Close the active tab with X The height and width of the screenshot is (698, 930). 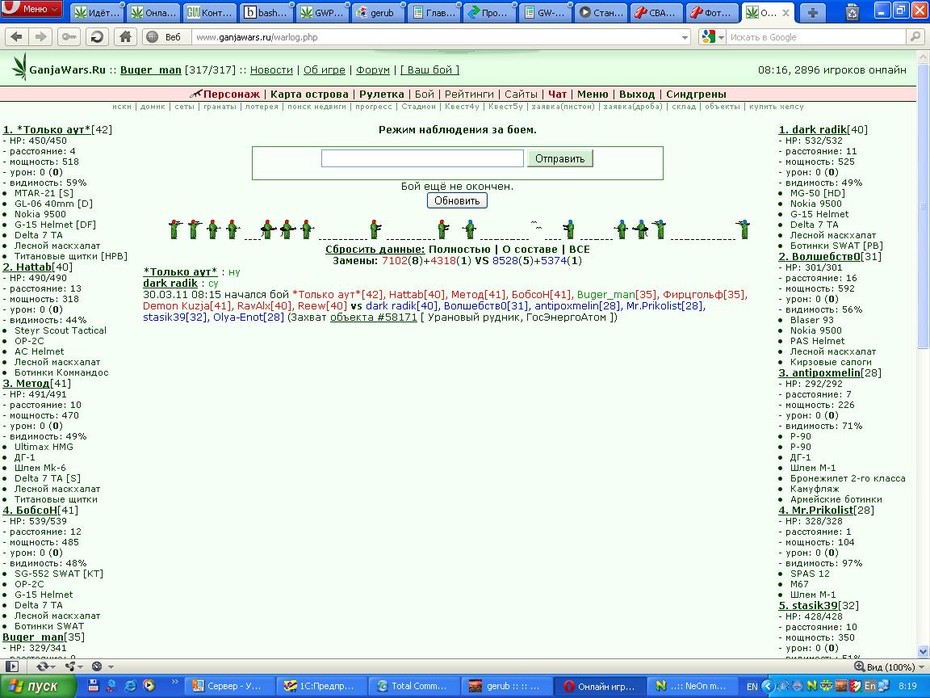pyautogui.click(x=786, y=12)
